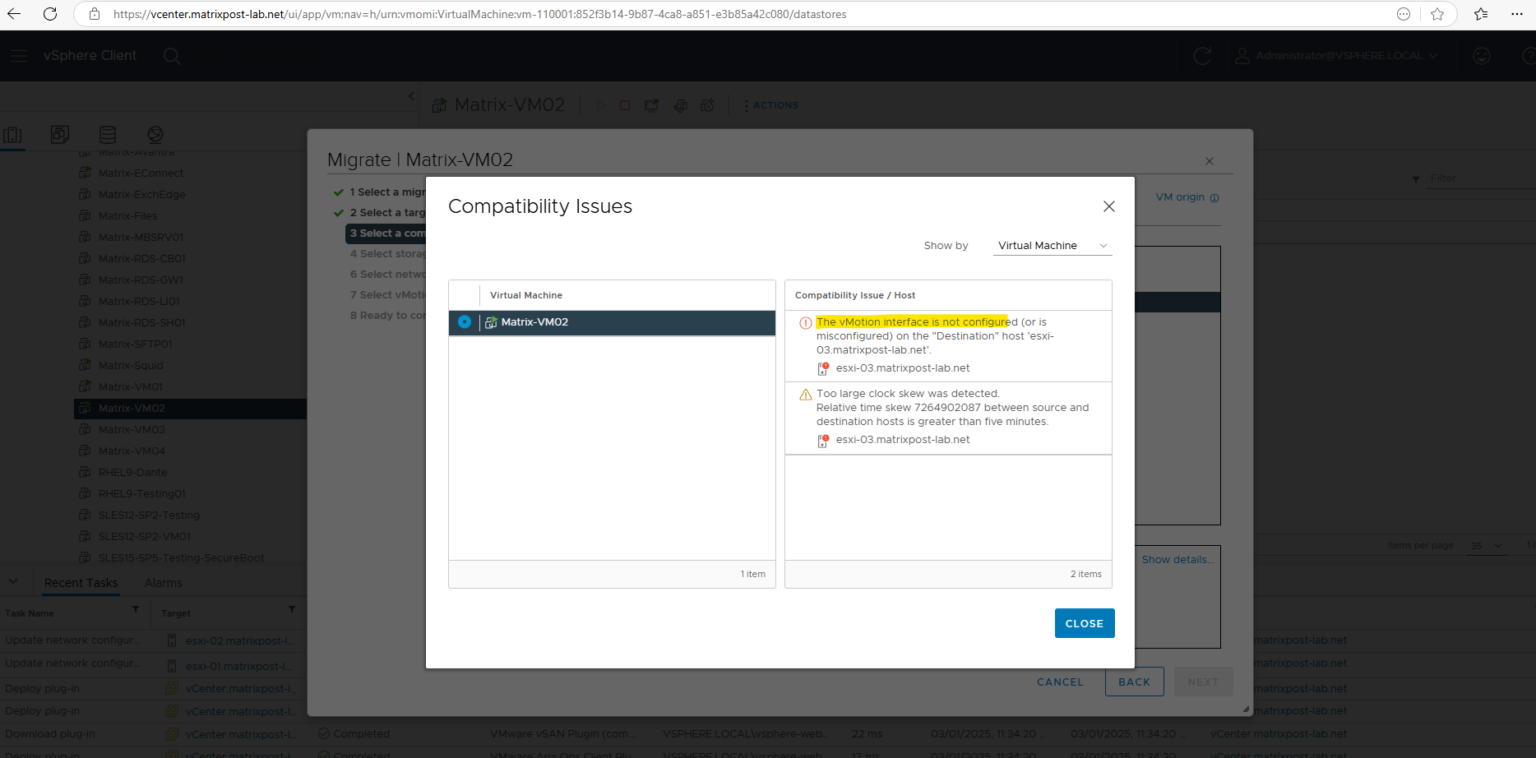Open the VMs and Templates inventory view

[60, 134]
